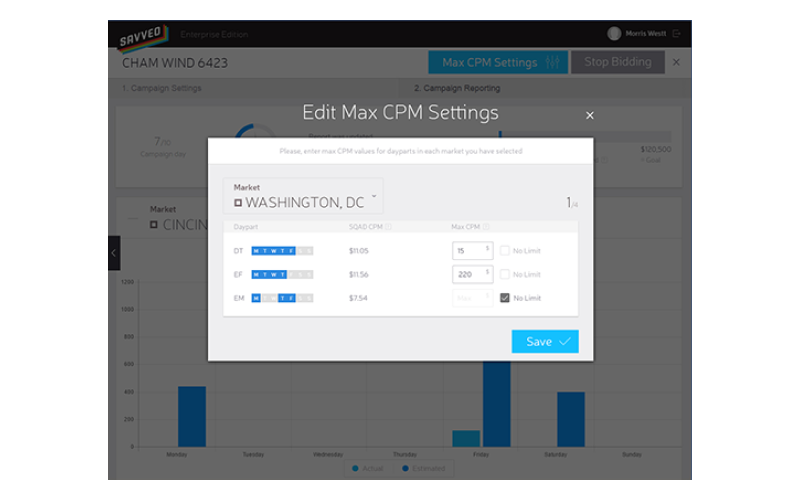Toggle Monday in the DT daypart row
The height and width of the screenshot is (500, 800).
(x=256, y=251)
